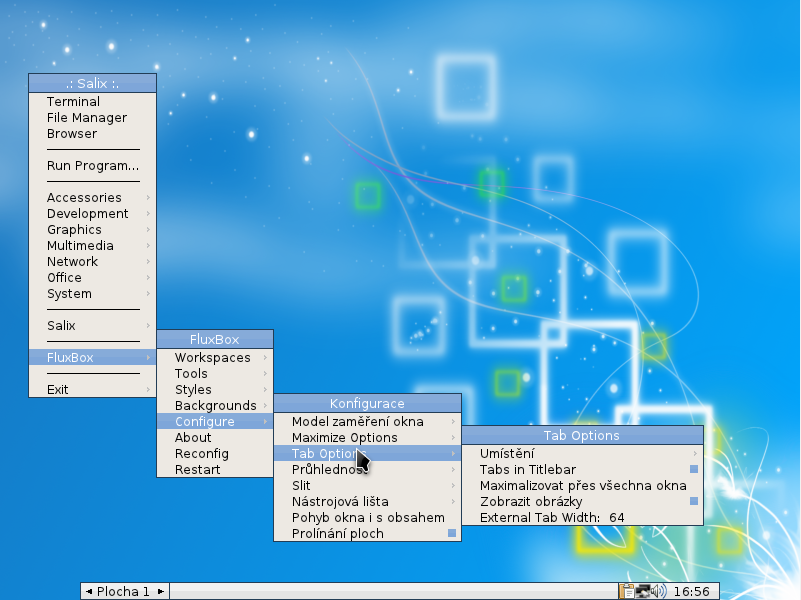The image size is (801, 600).
Task: Expand the Graphics submenu
Action: click(x=92, y=230)
